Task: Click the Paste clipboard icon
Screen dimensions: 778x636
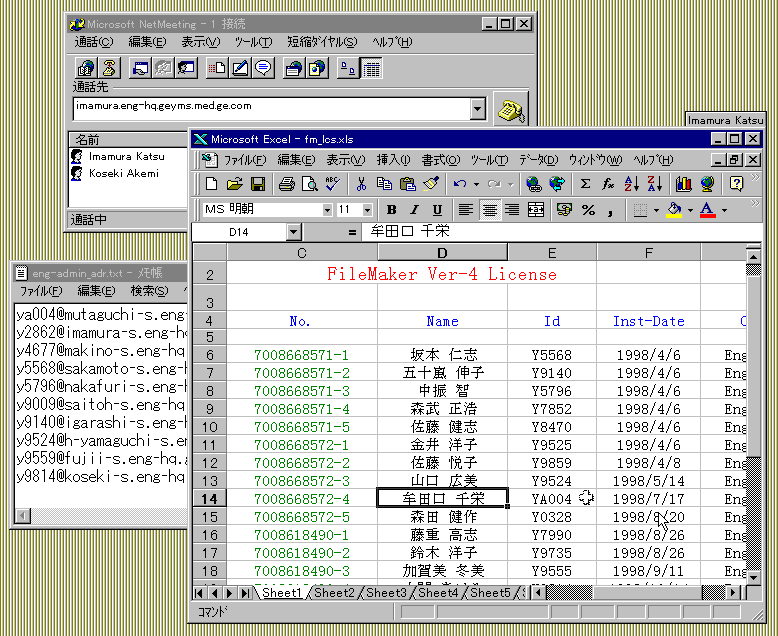Action: 407,184
